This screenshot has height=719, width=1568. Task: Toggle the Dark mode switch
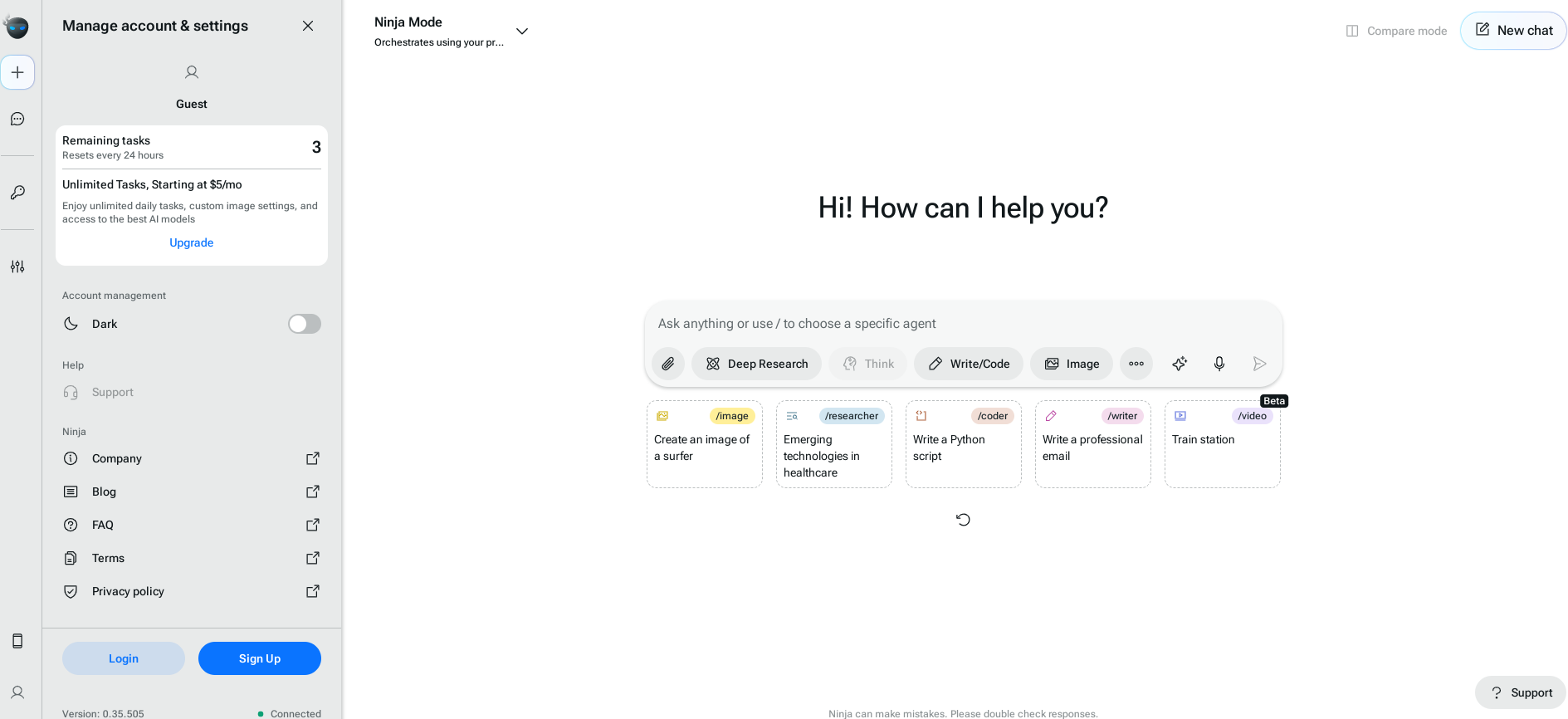(304, 324)
